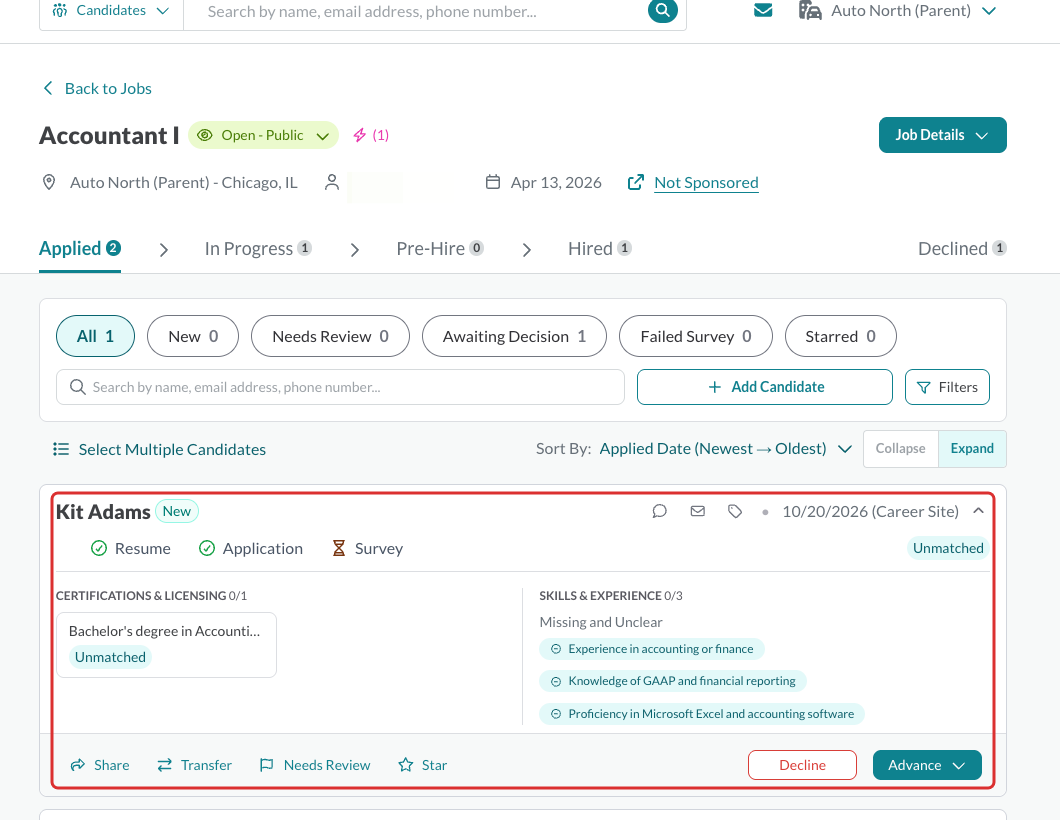Screen dimensions: 1060x820
Task: Open the Auto North (Parent) account dropdown
Action: pyautogui.click(x=898, y=11)
